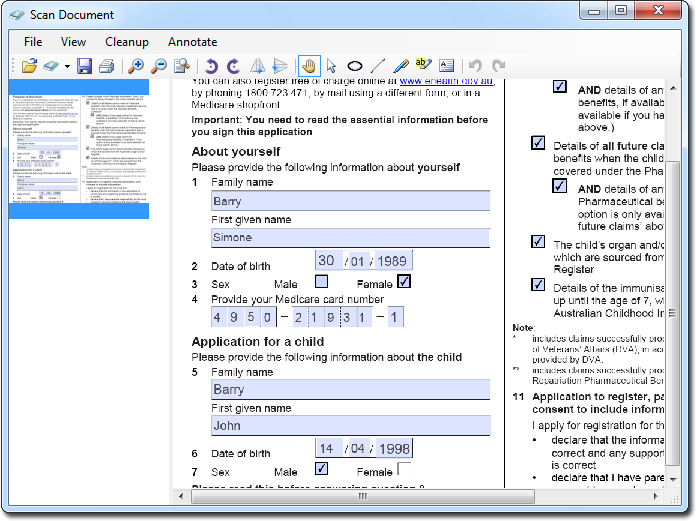Toggle the Male checkbox in question 7

(x=321, y=468)
